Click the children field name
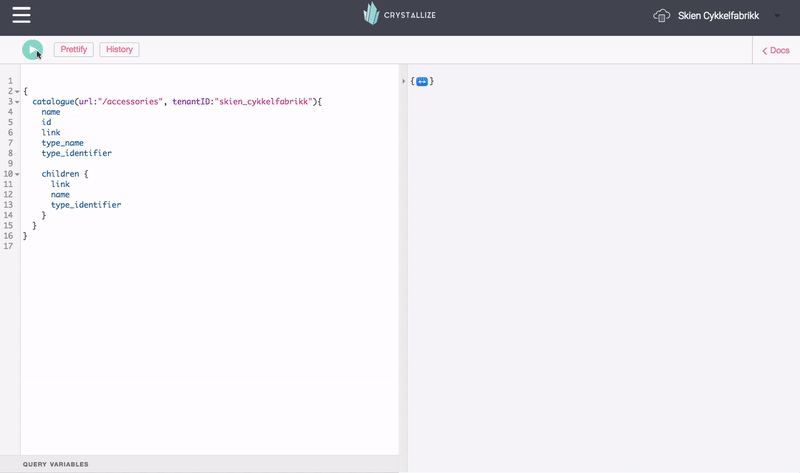 60,173
